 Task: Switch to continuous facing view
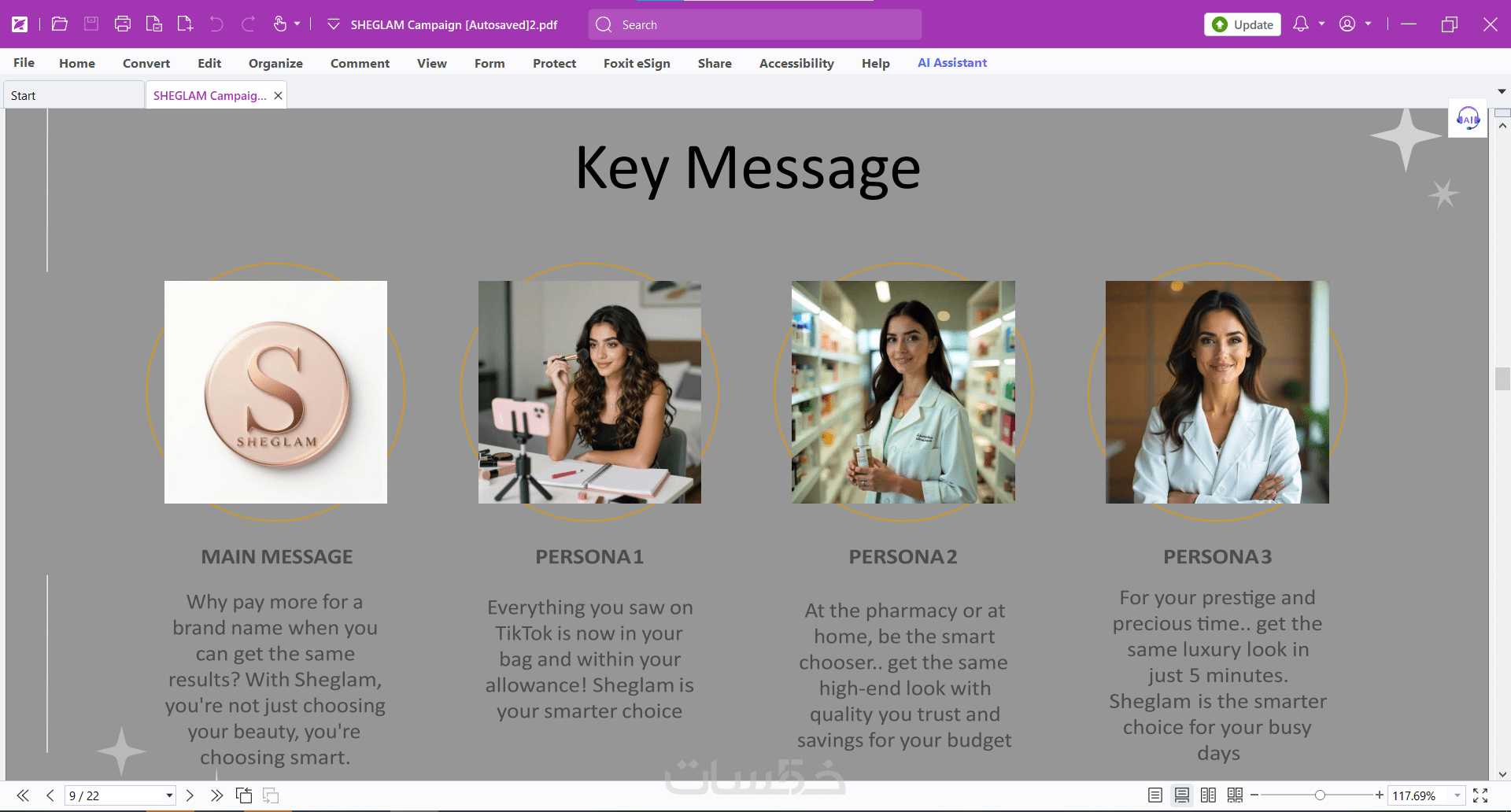[1236, 795]
